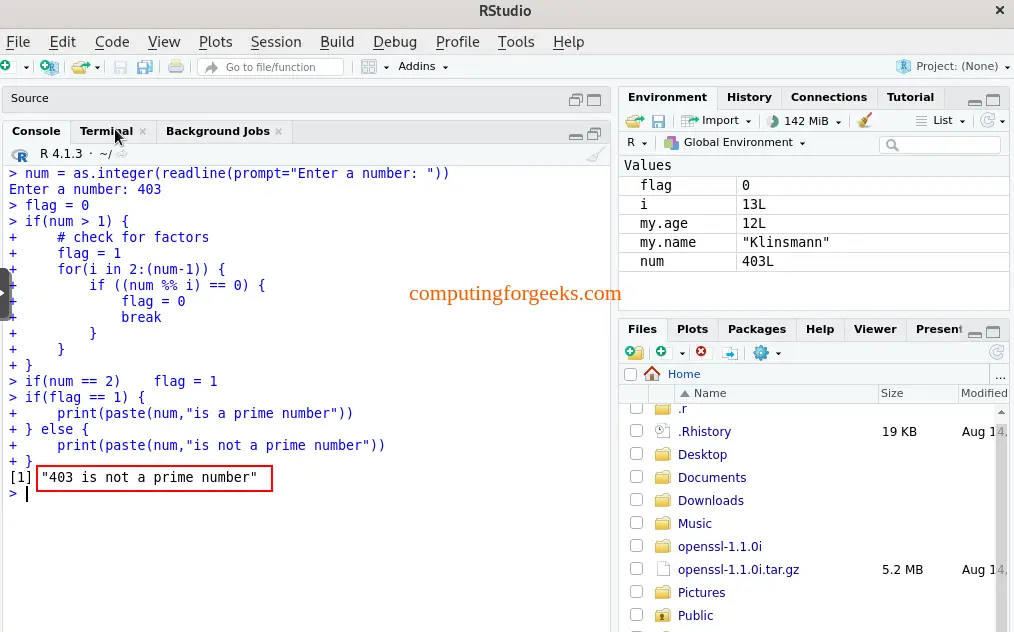
Task: Click the Create a project icon
Action: [49, 67]
